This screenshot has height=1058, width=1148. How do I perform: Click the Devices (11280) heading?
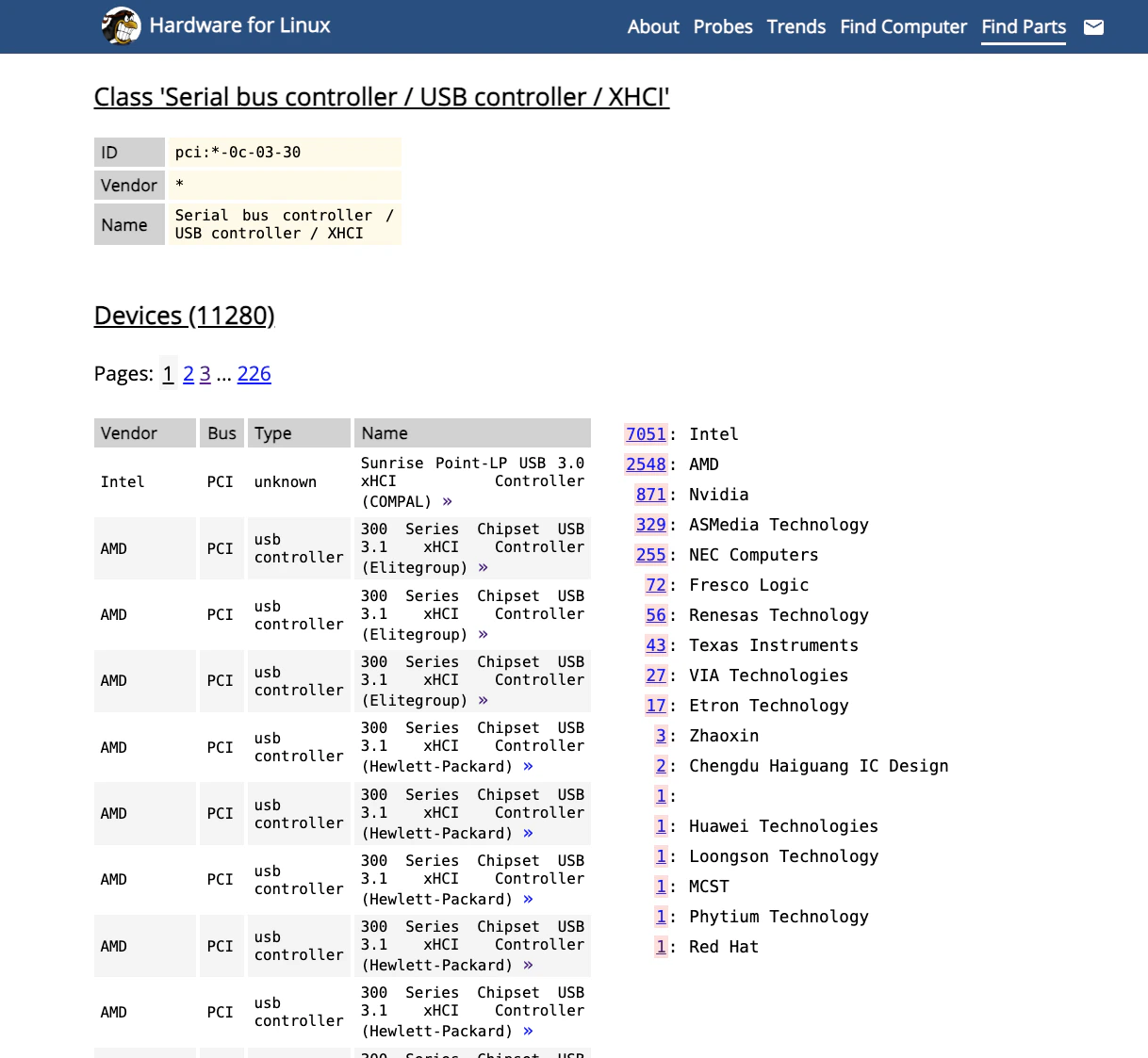185,316
